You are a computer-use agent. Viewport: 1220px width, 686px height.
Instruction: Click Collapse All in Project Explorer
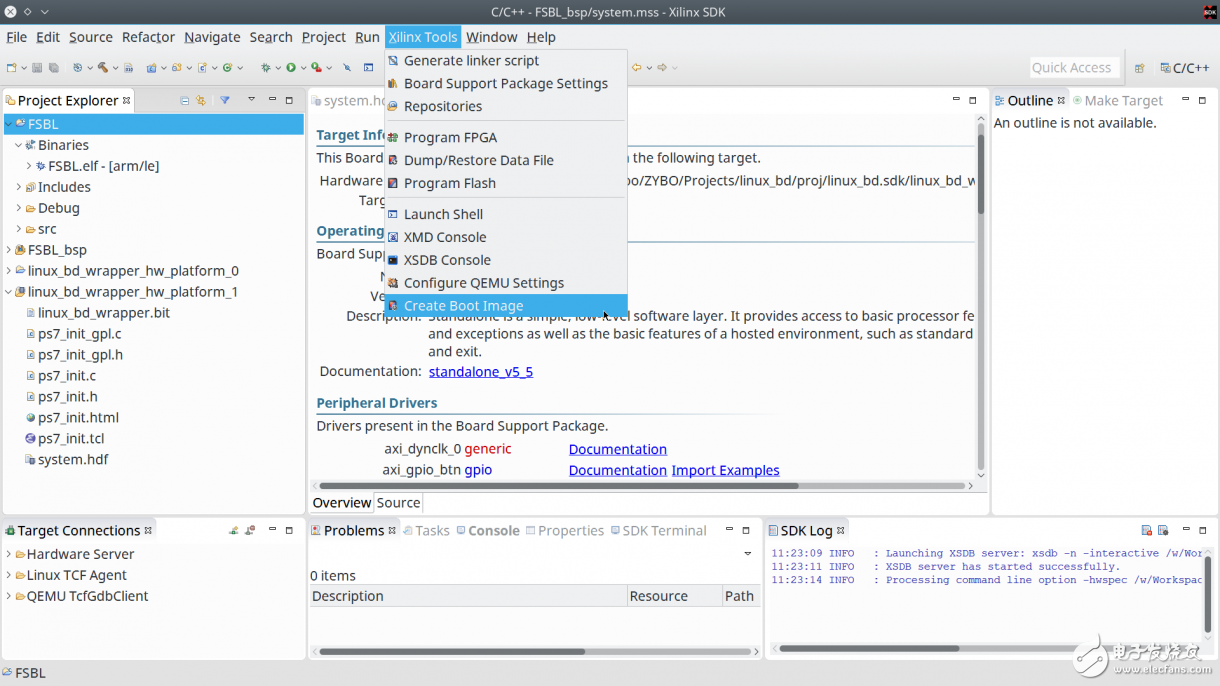pyautogui.click(x=185, y=101)
